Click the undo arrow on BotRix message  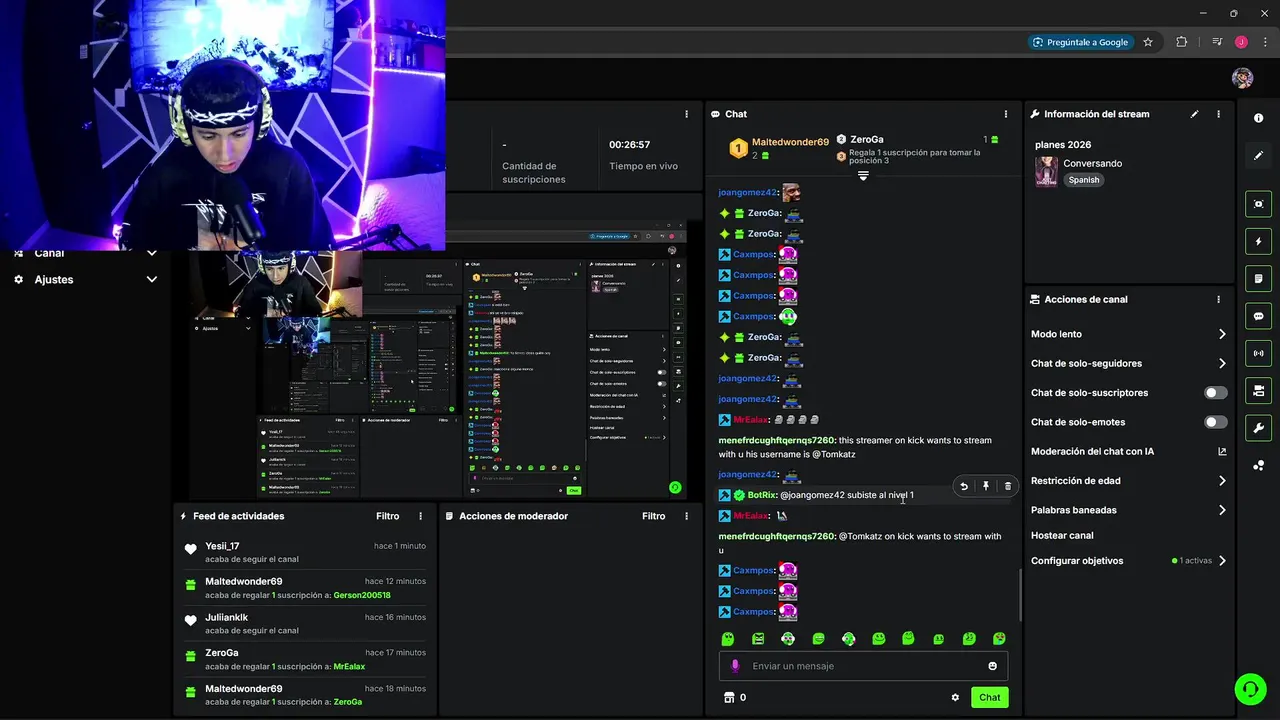tap(964, 486)
